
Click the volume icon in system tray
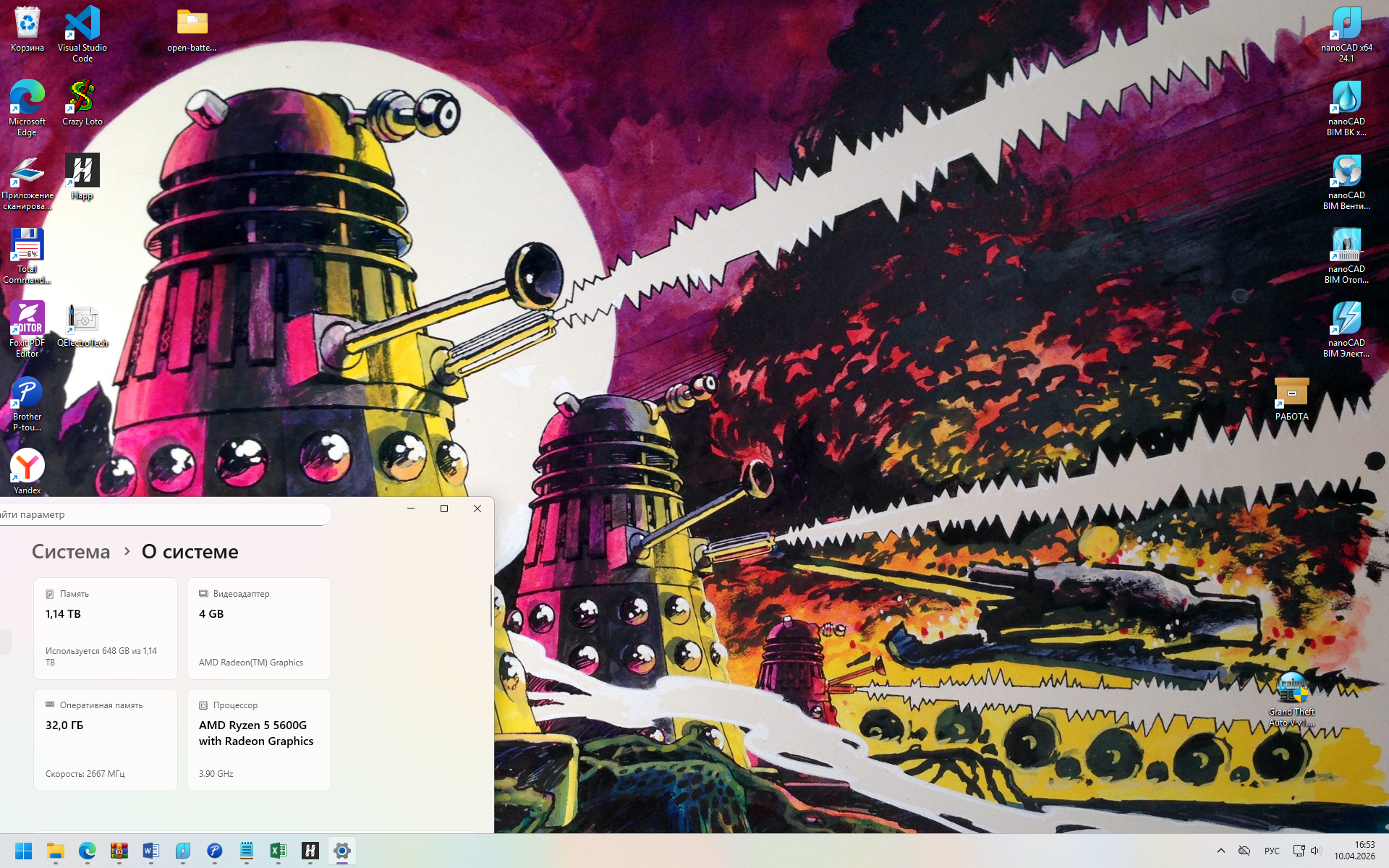click(x=1315, y=851)
